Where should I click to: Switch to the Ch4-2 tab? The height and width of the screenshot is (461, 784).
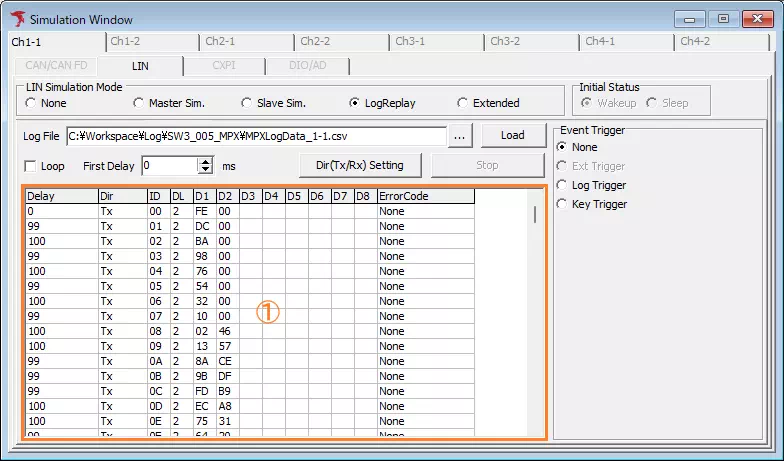(x=695, y=42)
